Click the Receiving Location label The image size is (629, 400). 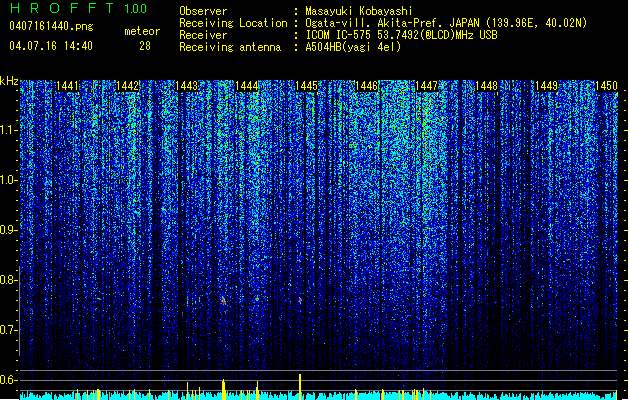click(x=233, y=23)
